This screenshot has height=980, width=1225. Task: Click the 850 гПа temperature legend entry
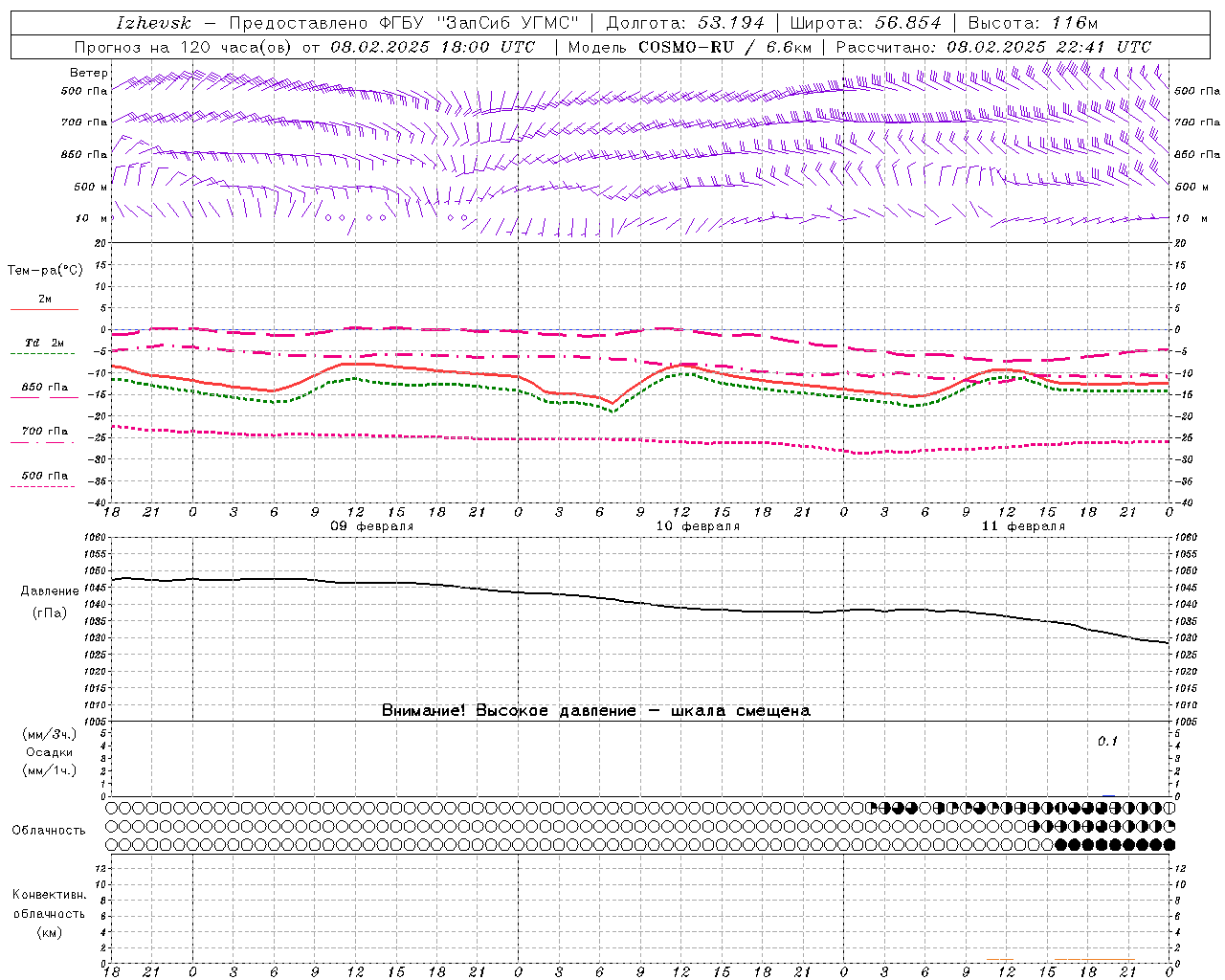click(45, 388)
